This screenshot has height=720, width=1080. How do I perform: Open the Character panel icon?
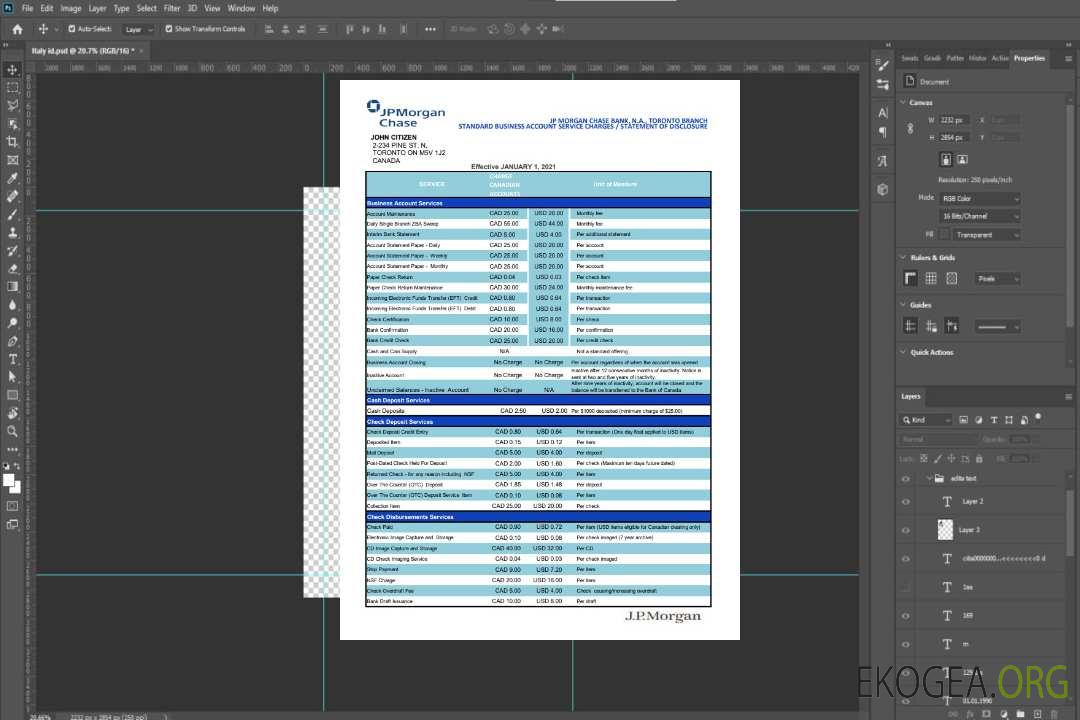point(883,112)
